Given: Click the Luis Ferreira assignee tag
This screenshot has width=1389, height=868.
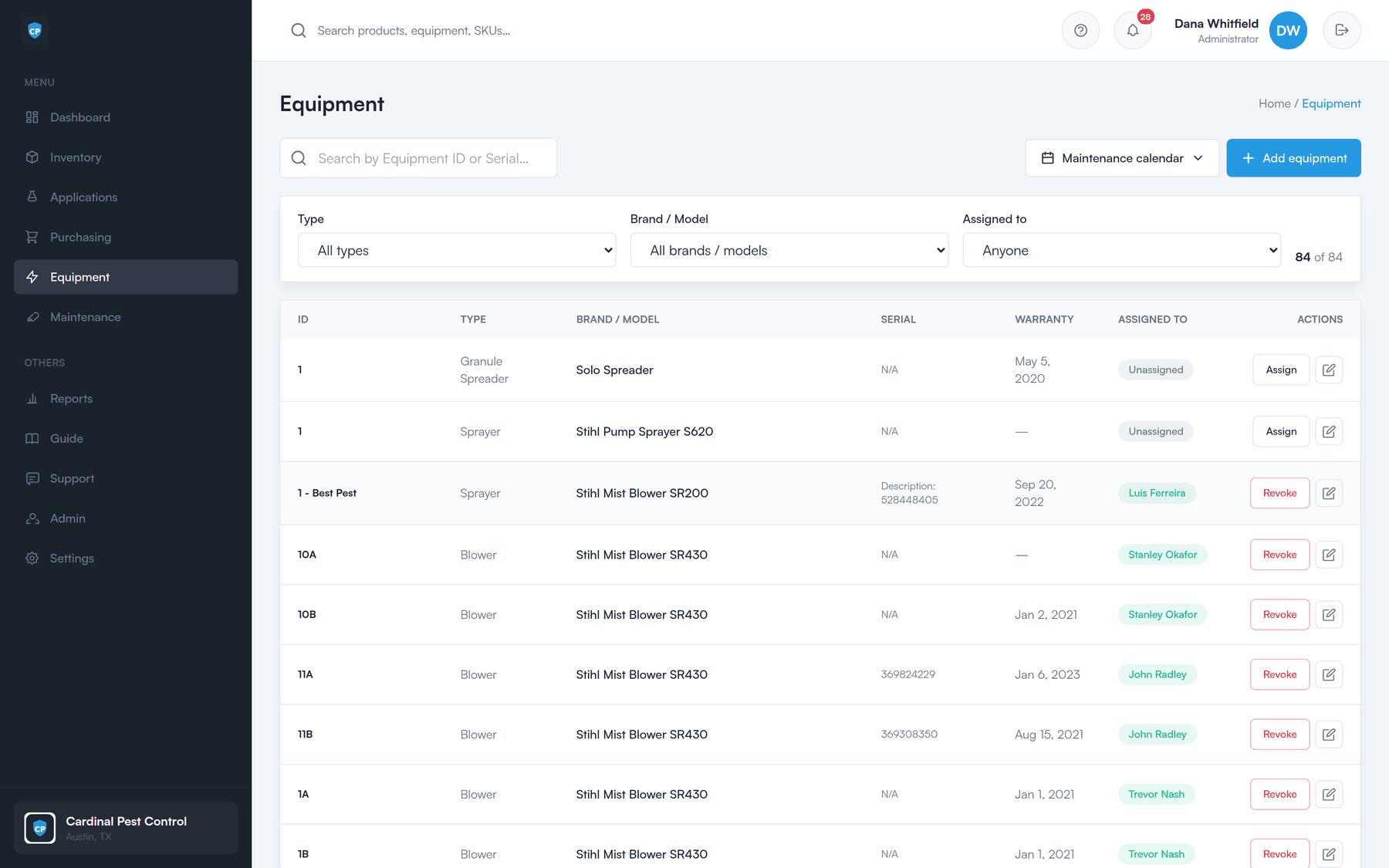Looking at the screenshot, I should pos(1157,493).
